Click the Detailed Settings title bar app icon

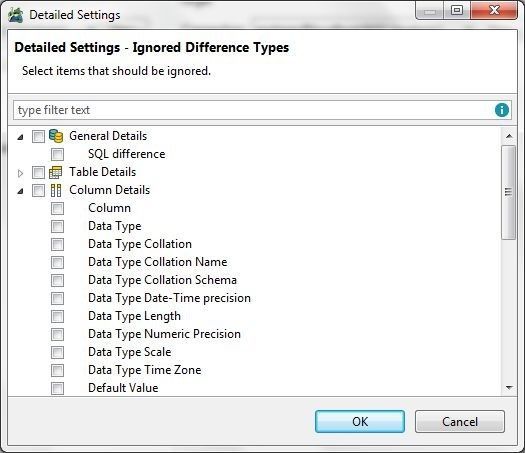click(x=16, y=15)
